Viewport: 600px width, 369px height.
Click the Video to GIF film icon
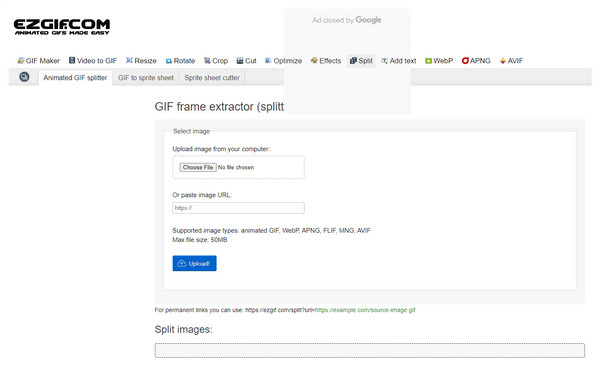(72, 60)
